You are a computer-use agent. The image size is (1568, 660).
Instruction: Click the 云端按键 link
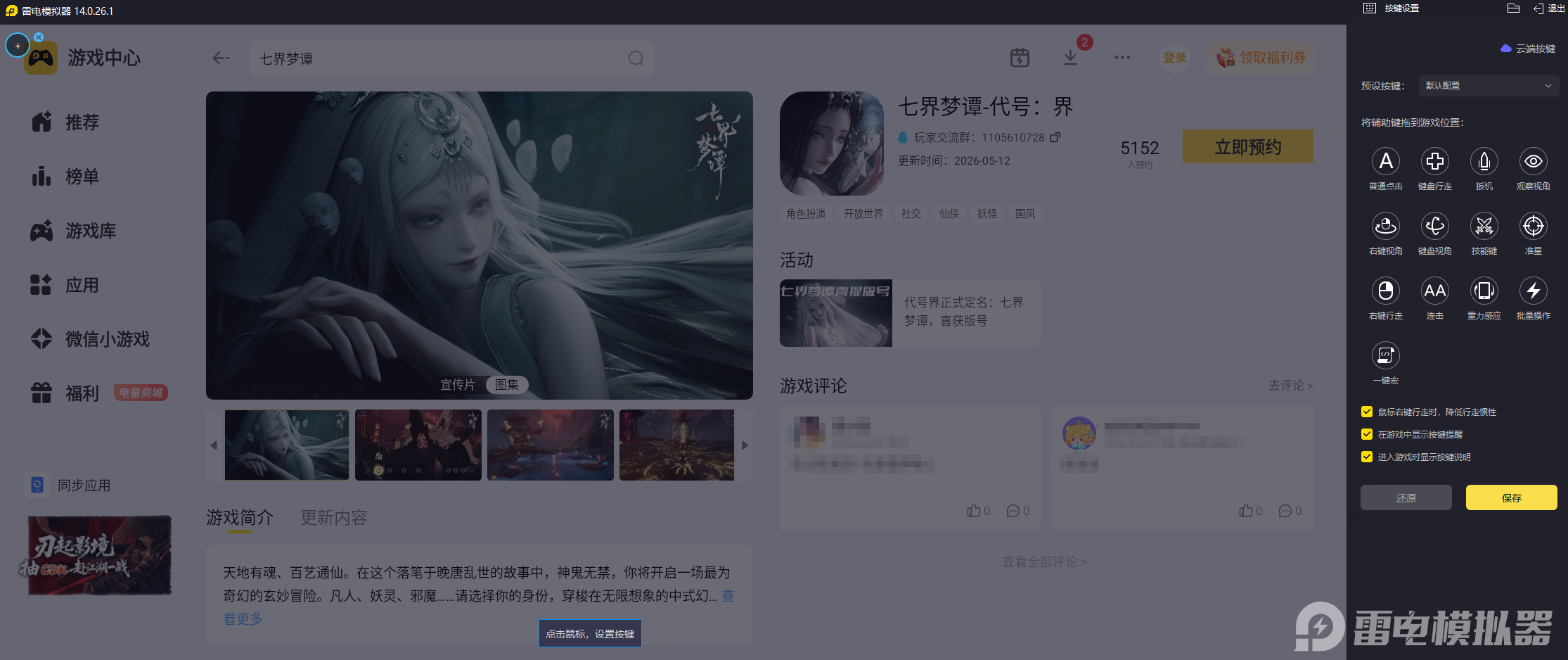click(x=1528, y=49)
